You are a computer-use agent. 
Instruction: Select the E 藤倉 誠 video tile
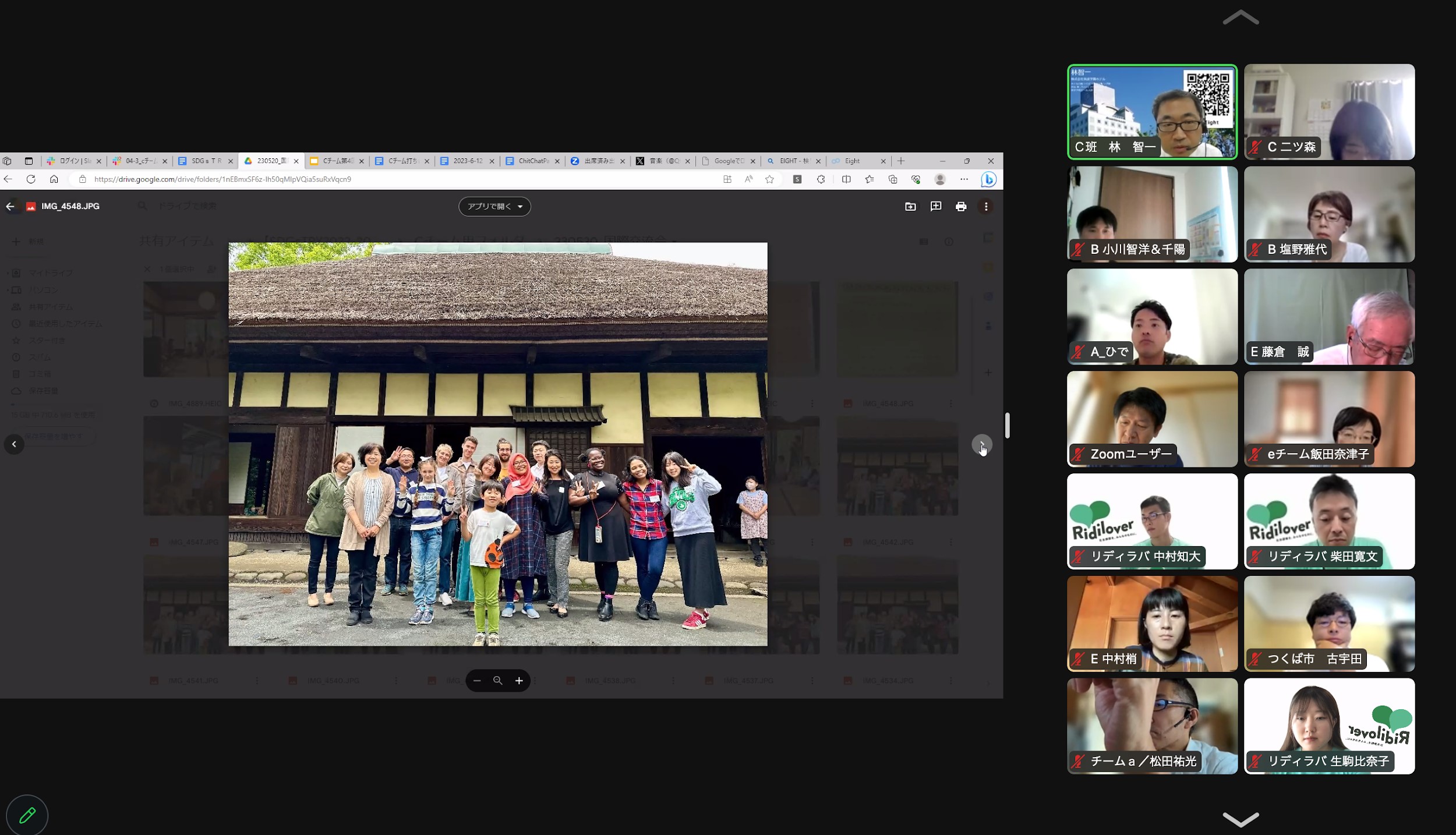pos(1329,317)
